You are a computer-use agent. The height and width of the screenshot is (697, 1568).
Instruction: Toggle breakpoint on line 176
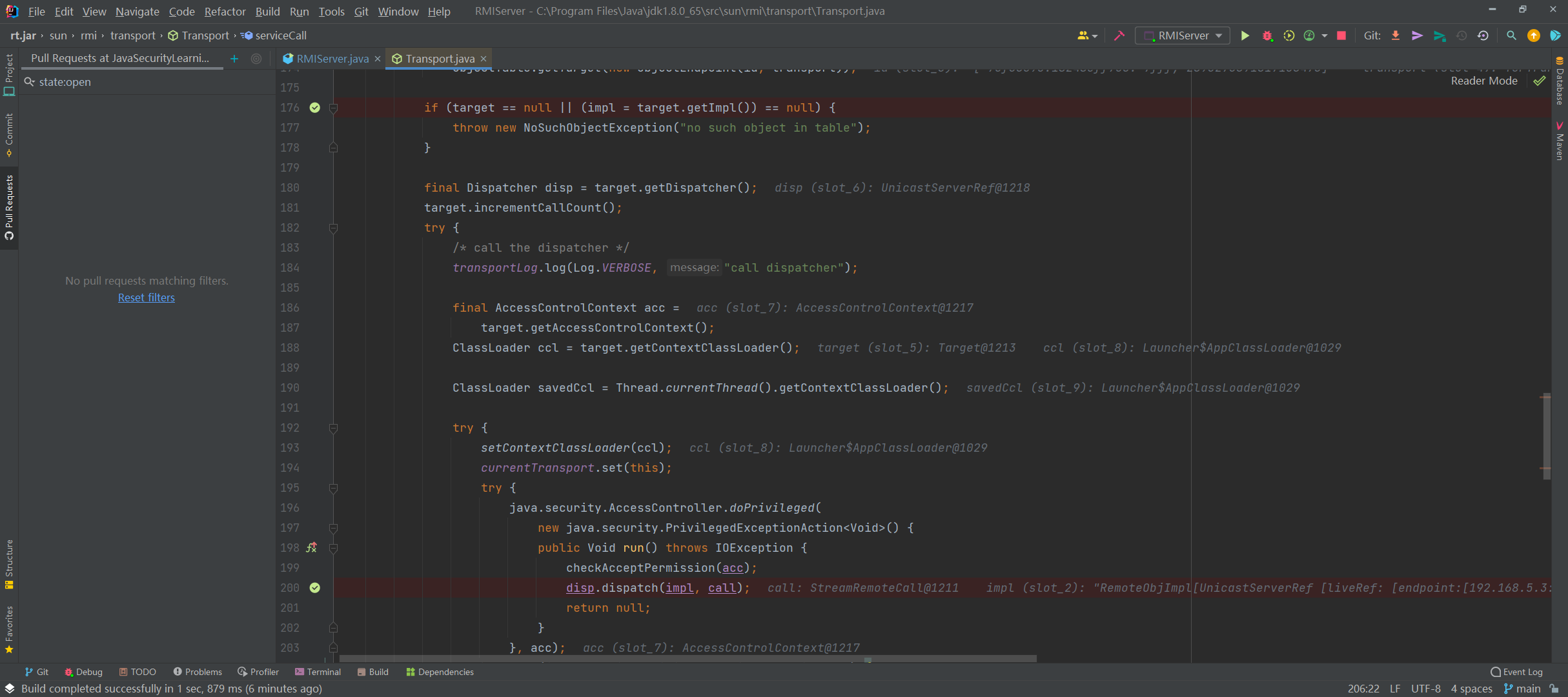pyautogui.click(x=314, y=108)
